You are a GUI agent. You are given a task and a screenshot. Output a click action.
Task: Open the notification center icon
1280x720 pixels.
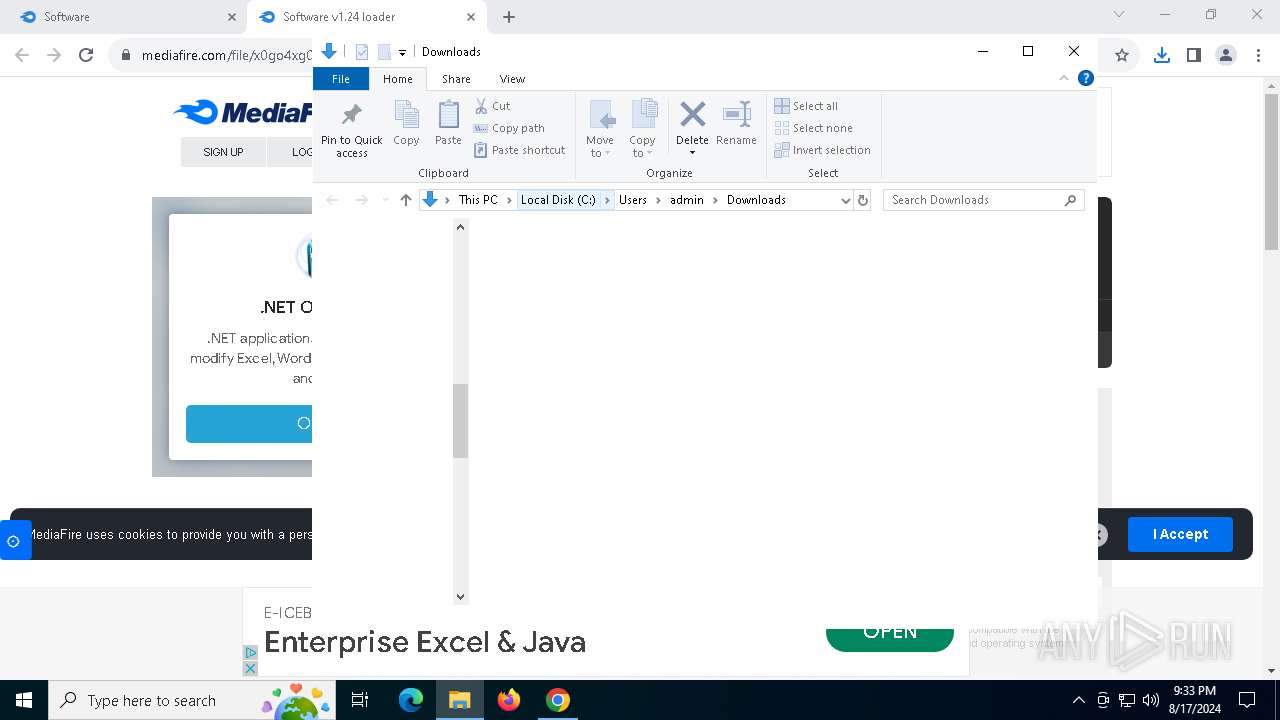(1247, 700)
